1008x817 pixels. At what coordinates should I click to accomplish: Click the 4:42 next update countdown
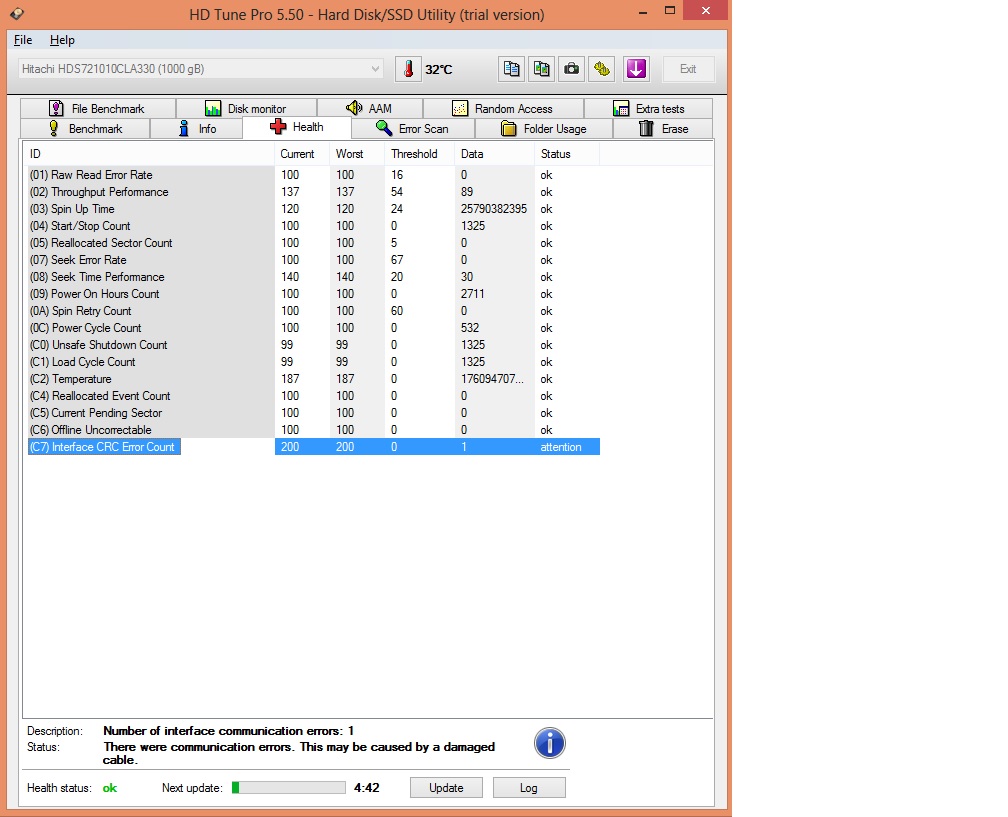coord(366,787)
